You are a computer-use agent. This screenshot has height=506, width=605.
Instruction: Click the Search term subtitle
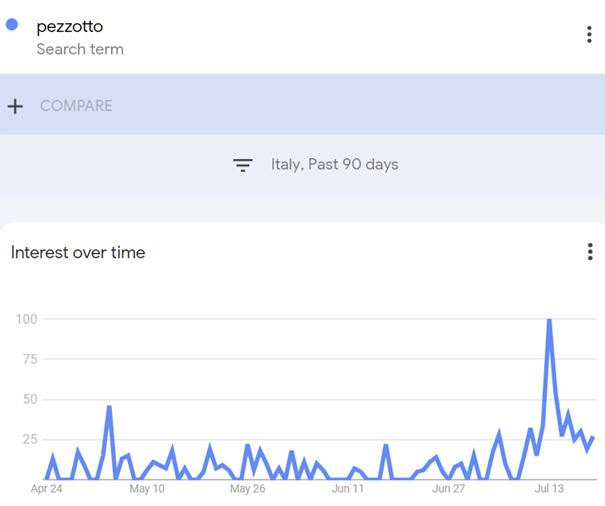point(80,49)
